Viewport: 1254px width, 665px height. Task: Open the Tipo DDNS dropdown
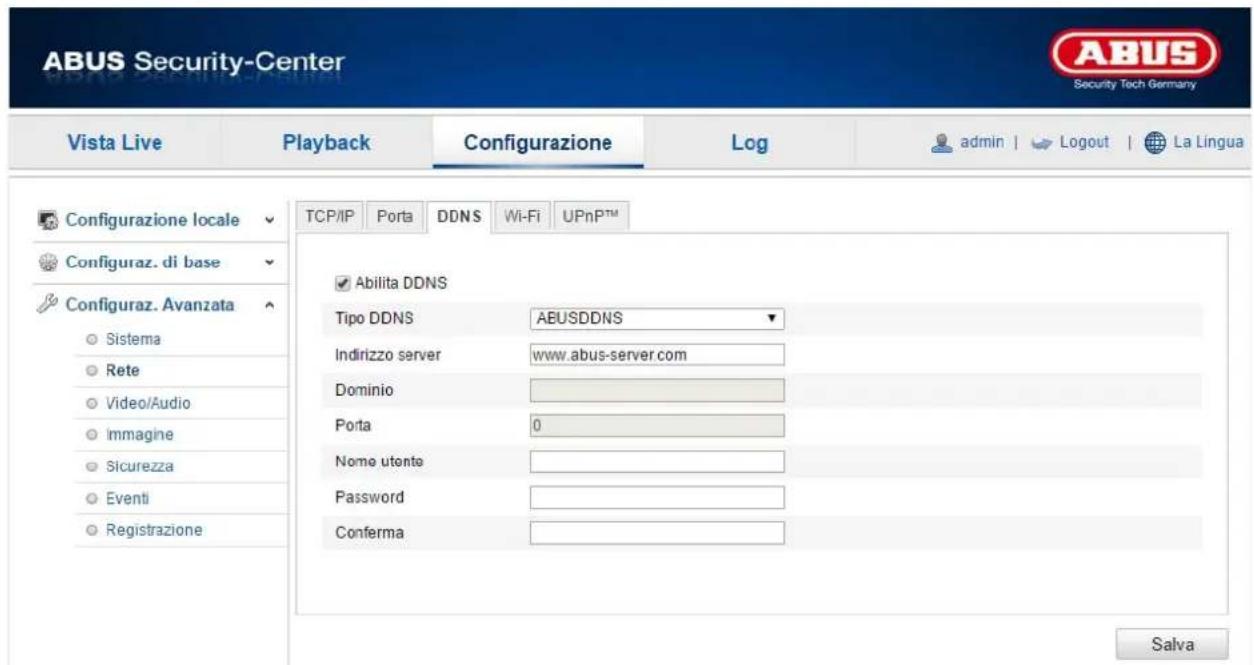coord(656,319)
